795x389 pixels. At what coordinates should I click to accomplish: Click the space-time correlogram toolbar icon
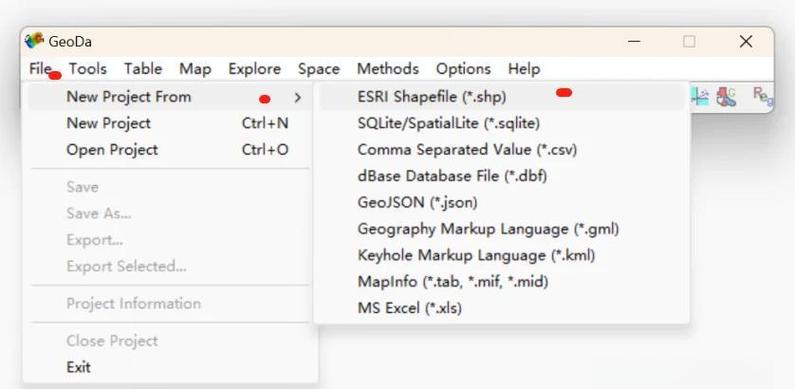[700, 96]
